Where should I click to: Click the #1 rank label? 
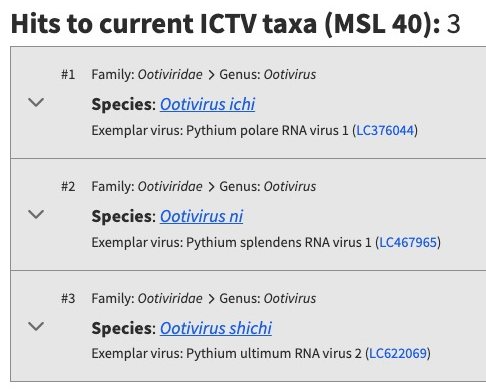[x=68, y=74]
